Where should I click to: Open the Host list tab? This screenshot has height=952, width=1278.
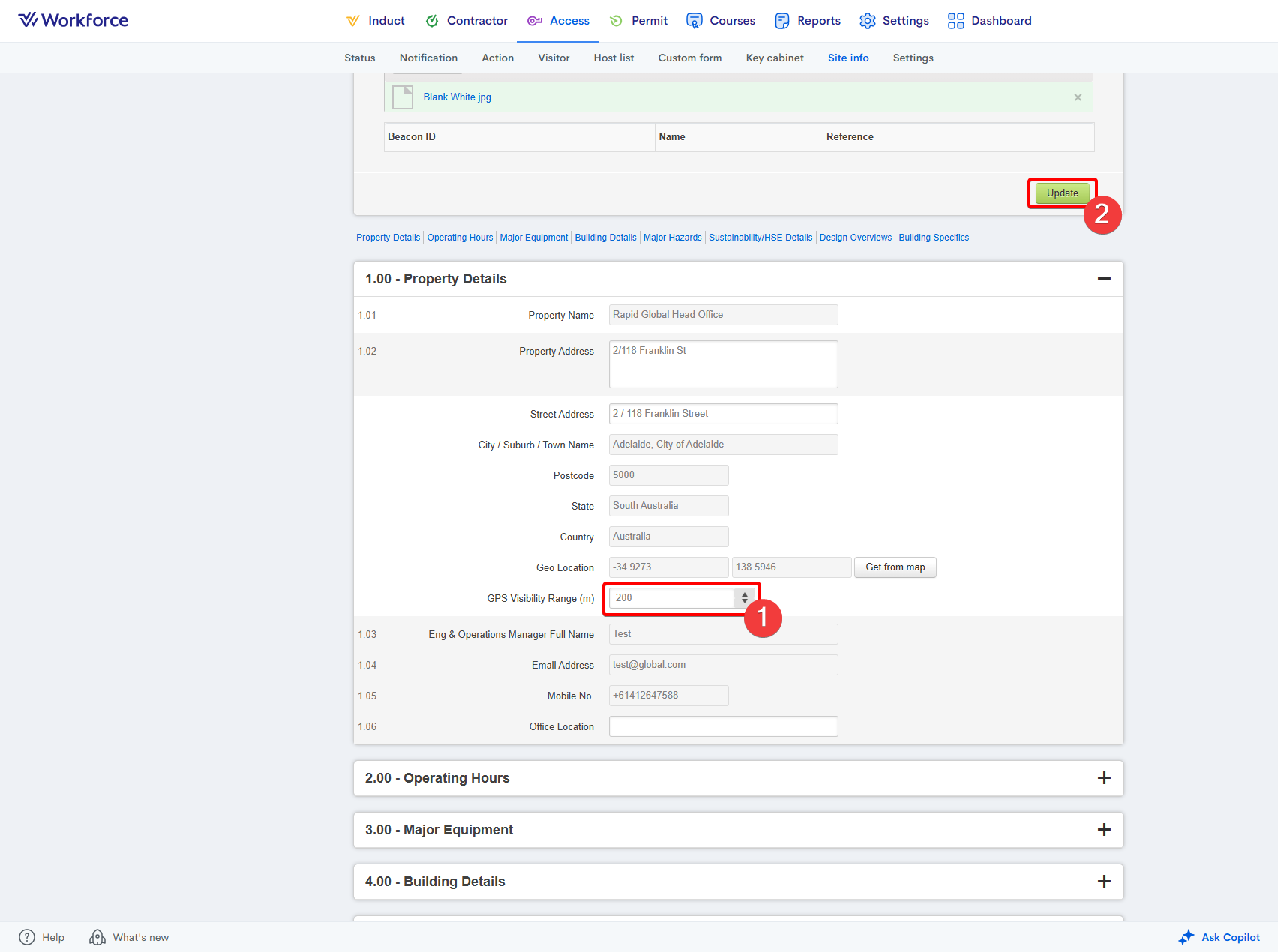[x=613, y=58]
